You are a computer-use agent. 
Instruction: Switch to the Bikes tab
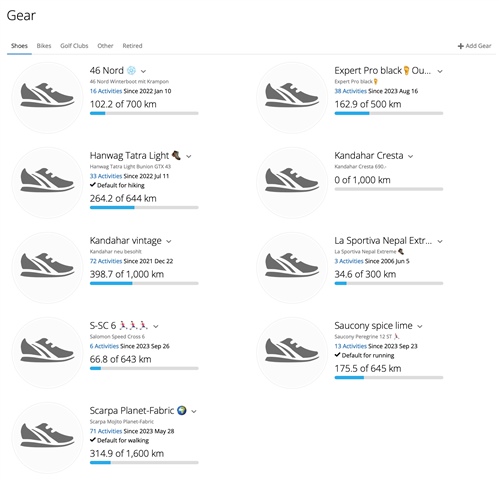(x=44, y=46)
